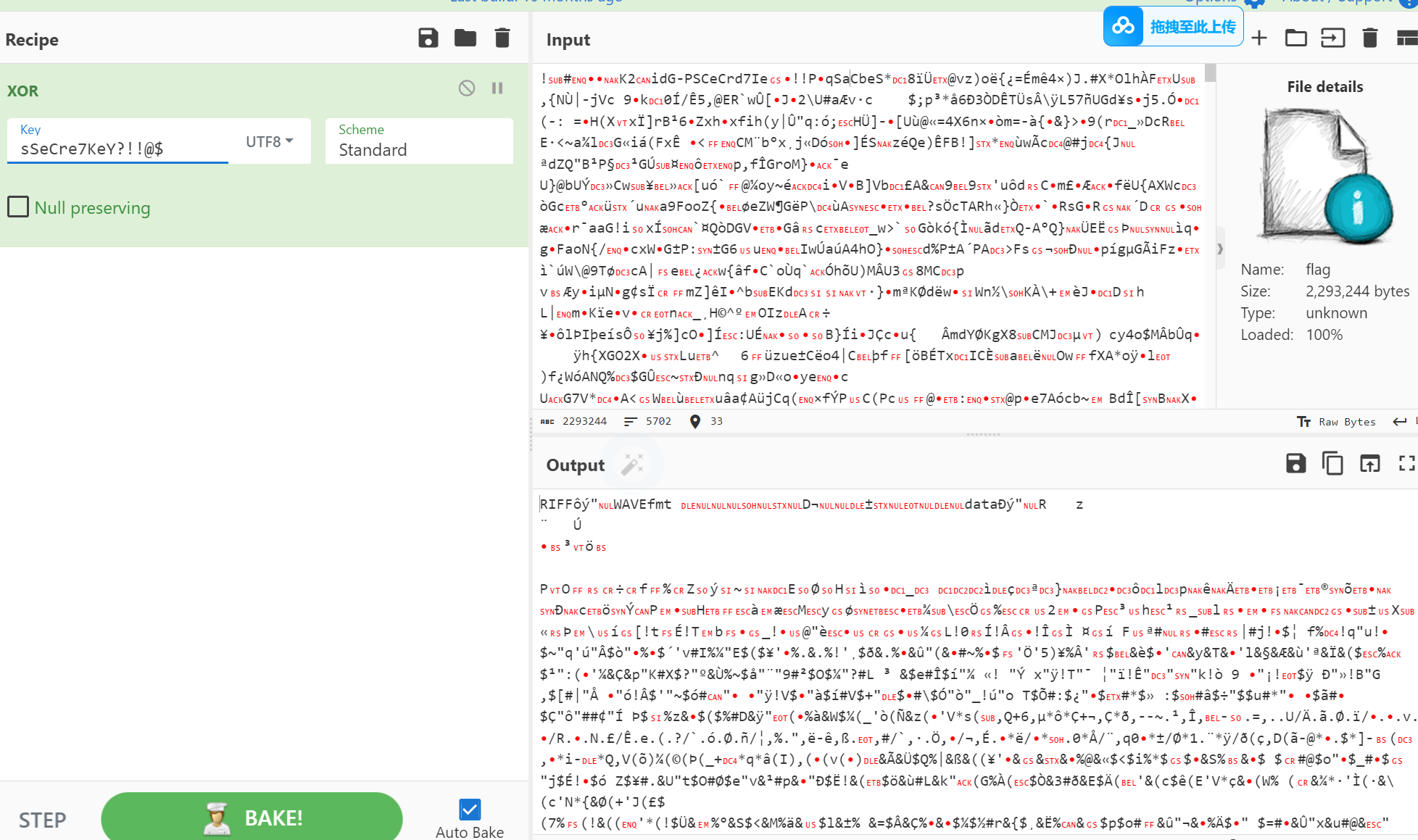The width and height of the screenshot is (1418, 840).
Task: Open the UTF8 key format dropdown
Action: pos(269,141)
